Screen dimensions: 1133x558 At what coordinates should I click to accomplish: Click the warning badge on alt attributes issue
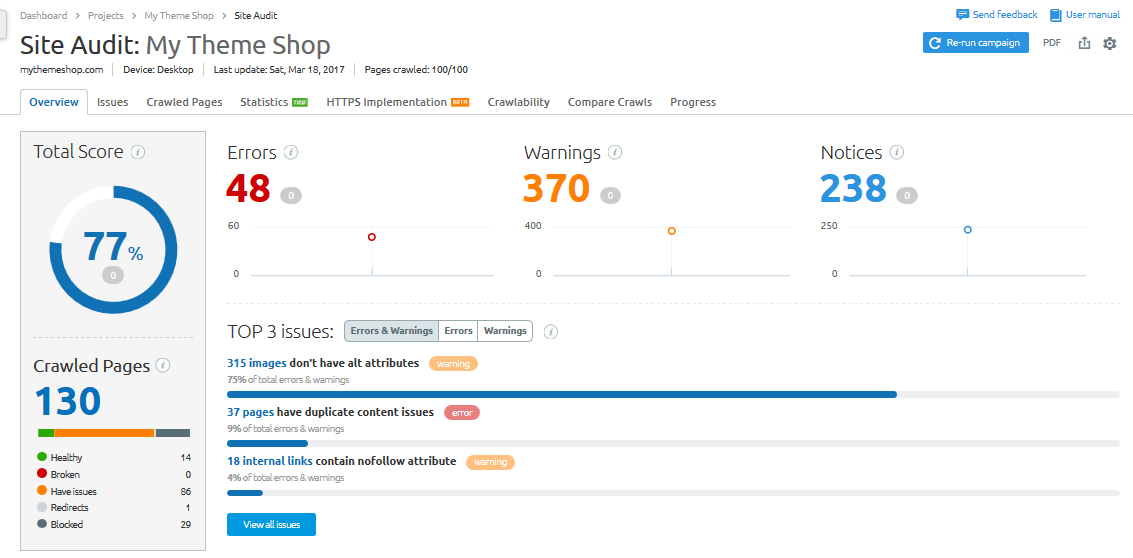point(453,364)
